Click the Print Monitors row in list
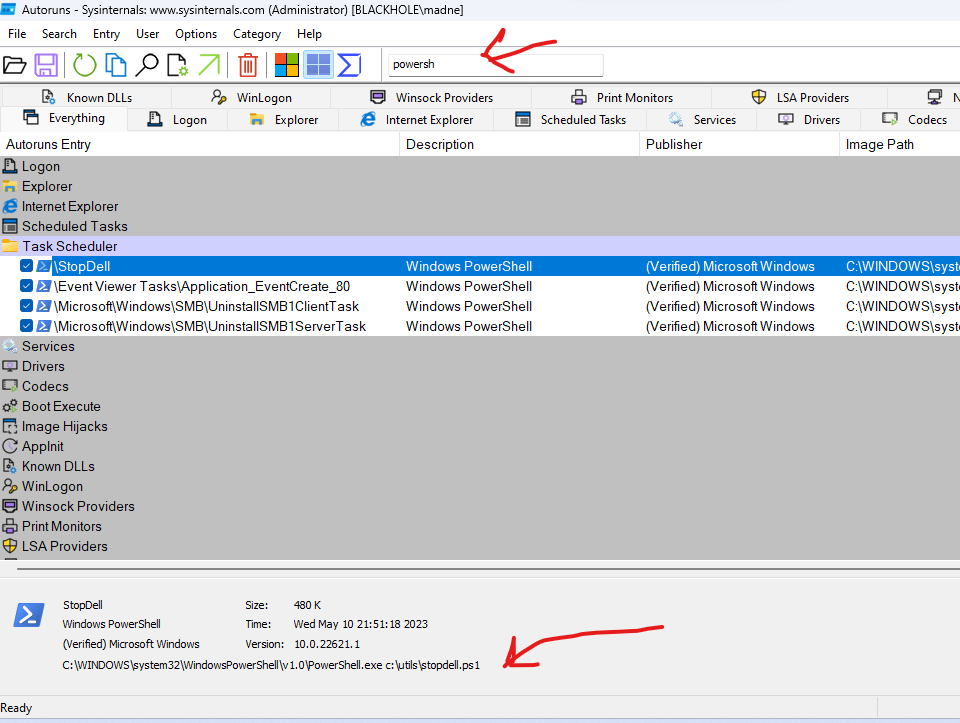The width and height of the screenshot is (960, 723). [x=480, y=526]
